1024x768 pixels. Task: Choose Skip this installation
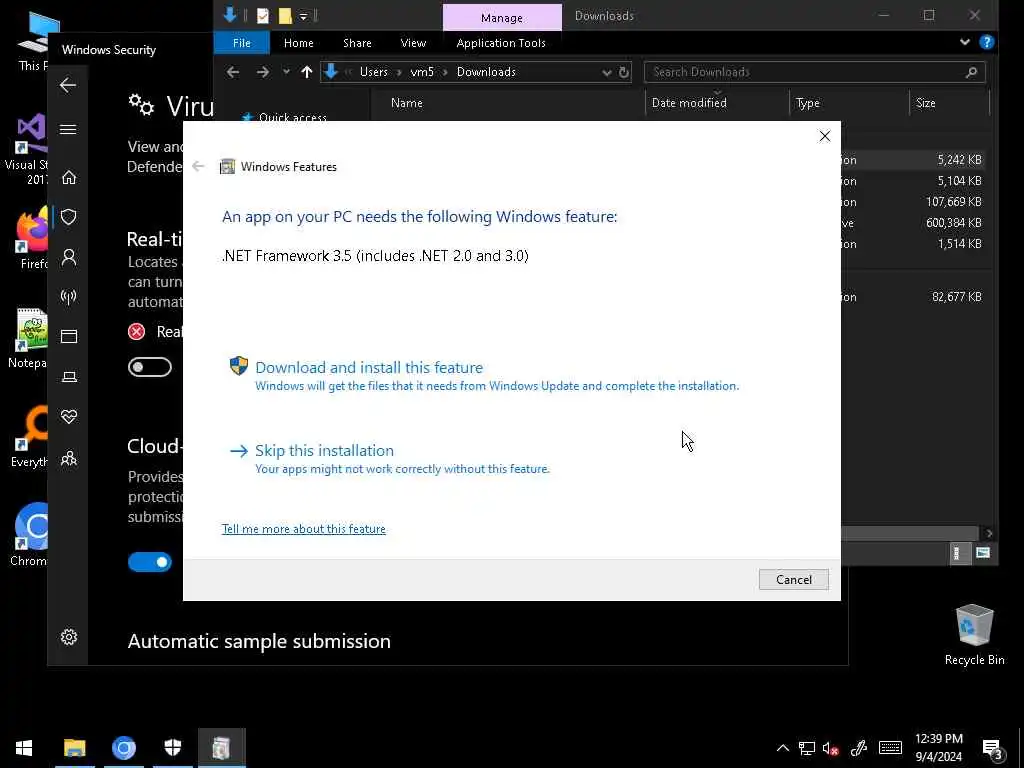point(324,451)
